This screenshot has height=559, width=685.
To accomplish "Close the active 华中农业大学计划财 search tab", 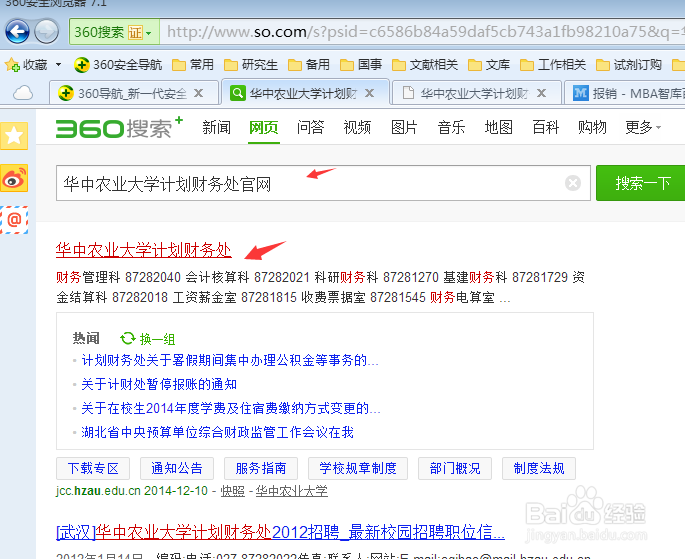I will 370,93.
